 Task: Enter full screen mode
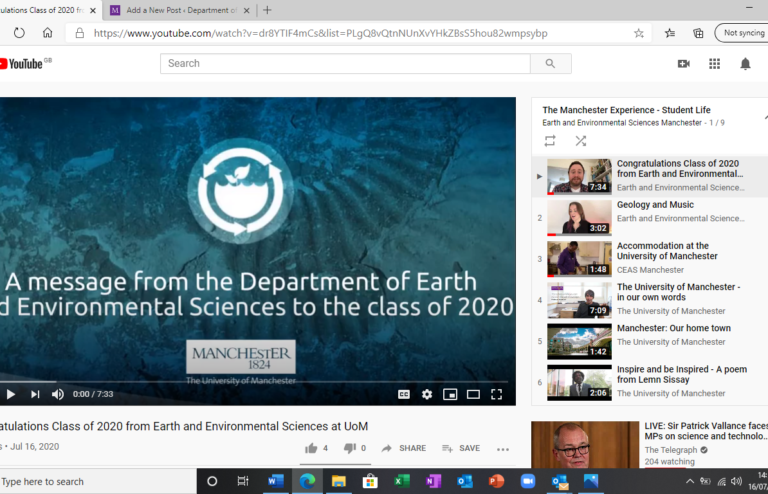tap(497, 394)
